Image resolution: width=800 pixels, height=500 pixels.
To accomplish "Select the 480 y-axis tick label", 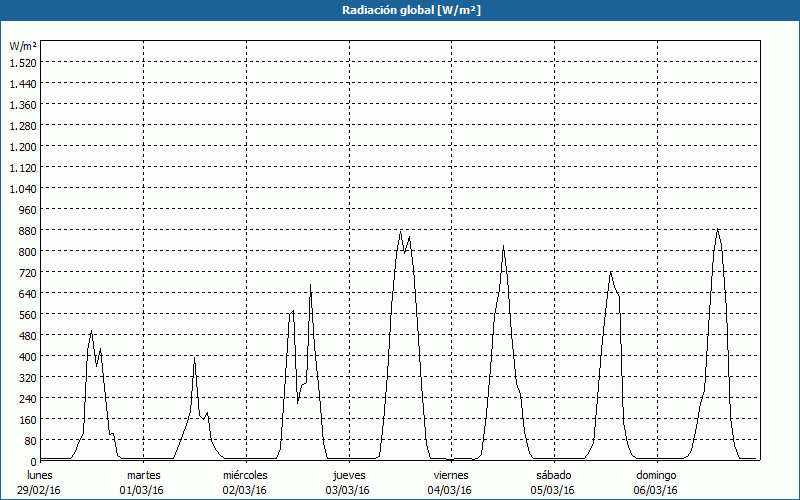I will point(26,335).
